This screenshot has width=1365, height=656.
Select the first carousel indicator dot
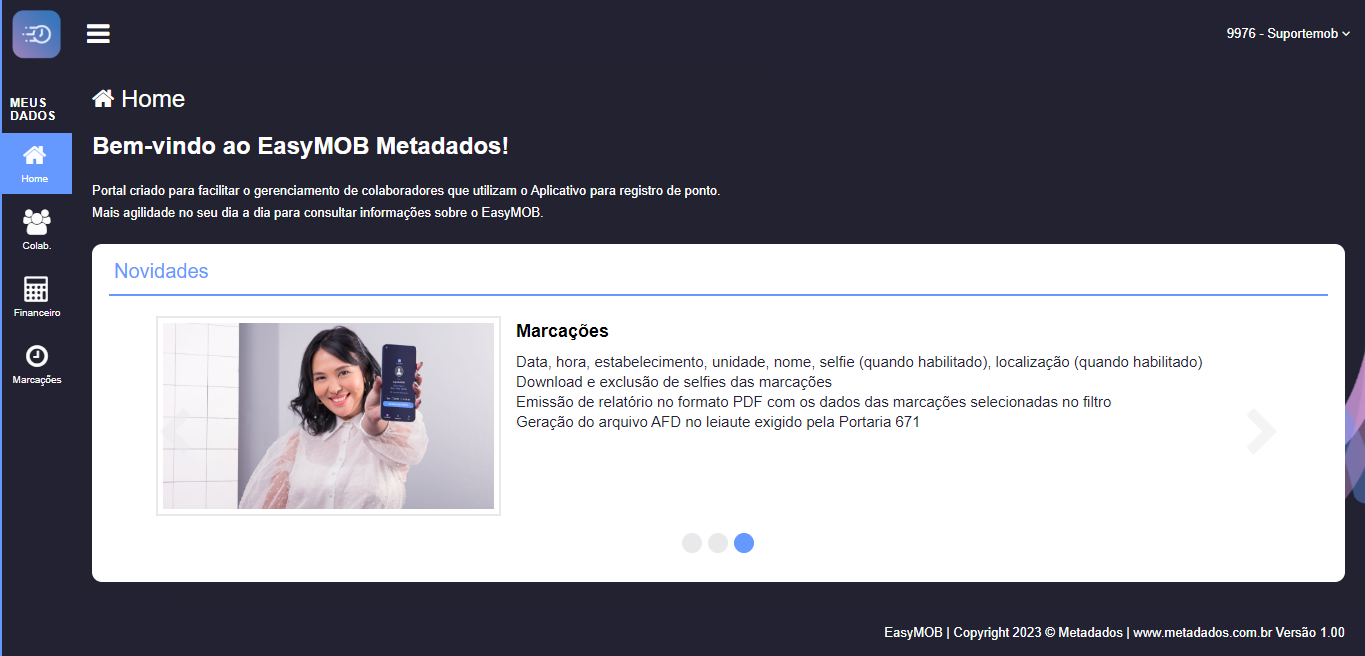[692, 543]
